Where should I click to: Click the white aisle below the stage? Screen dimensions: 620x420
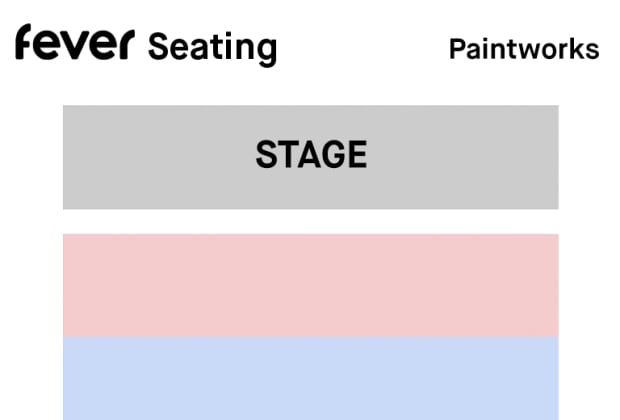point(311,221)
